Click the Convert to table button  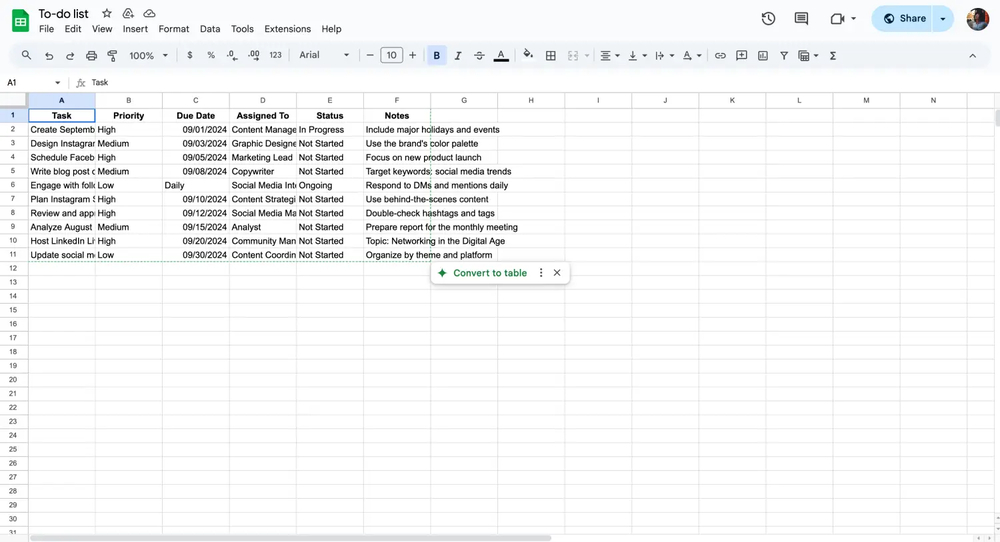(x=482, y=273)
